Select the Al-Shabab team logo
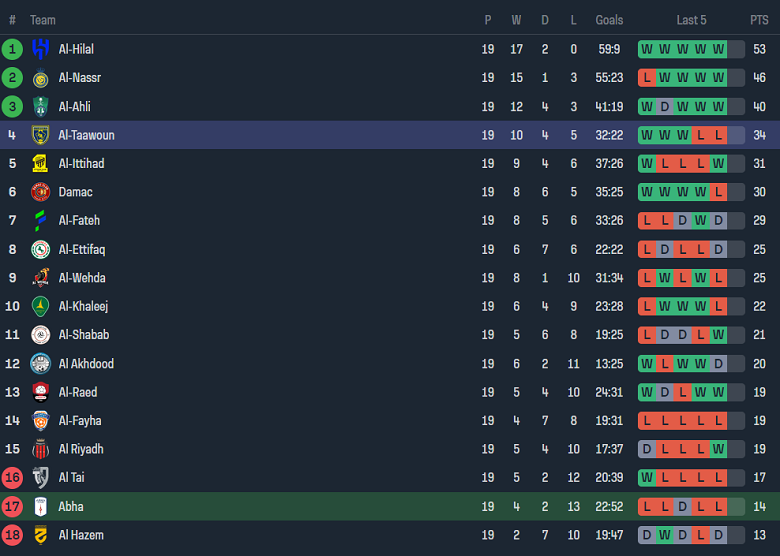 [40, 335]
